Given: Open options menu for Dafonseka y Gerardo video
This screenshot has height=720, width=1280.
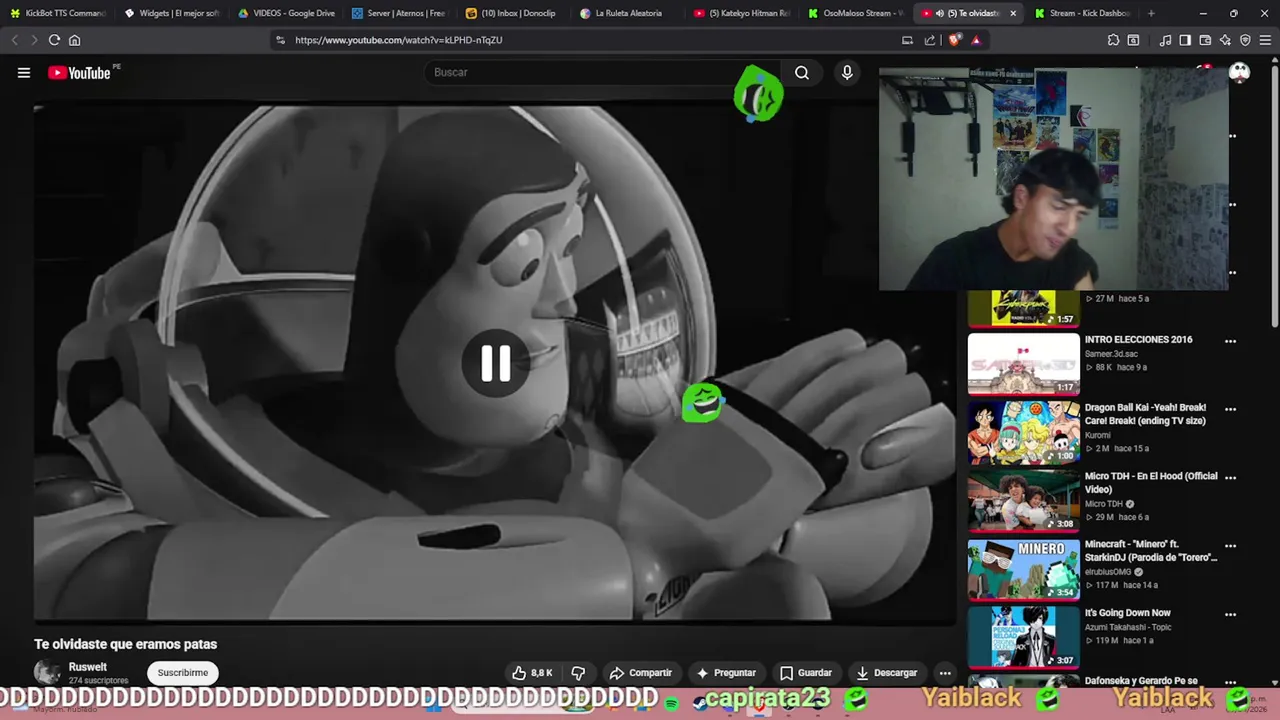Looking at the screenshot, I should (1231, 682).
